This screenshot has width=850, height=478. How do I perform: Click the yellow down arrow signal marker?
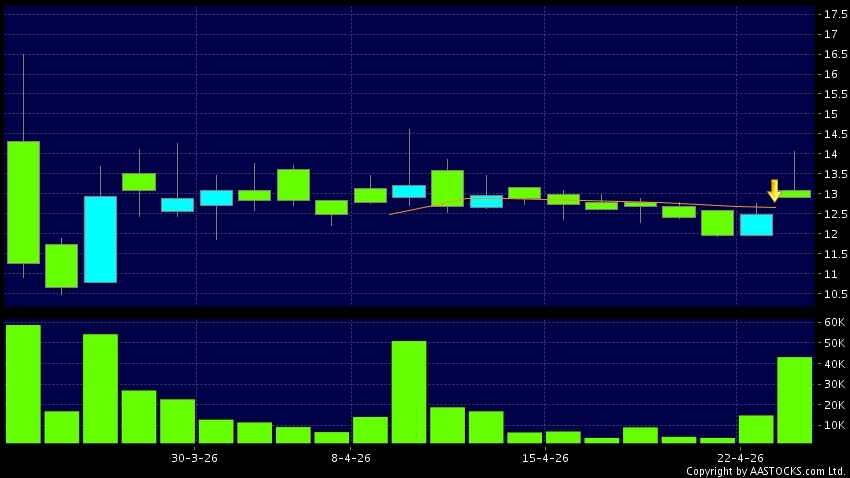(773, 190)
